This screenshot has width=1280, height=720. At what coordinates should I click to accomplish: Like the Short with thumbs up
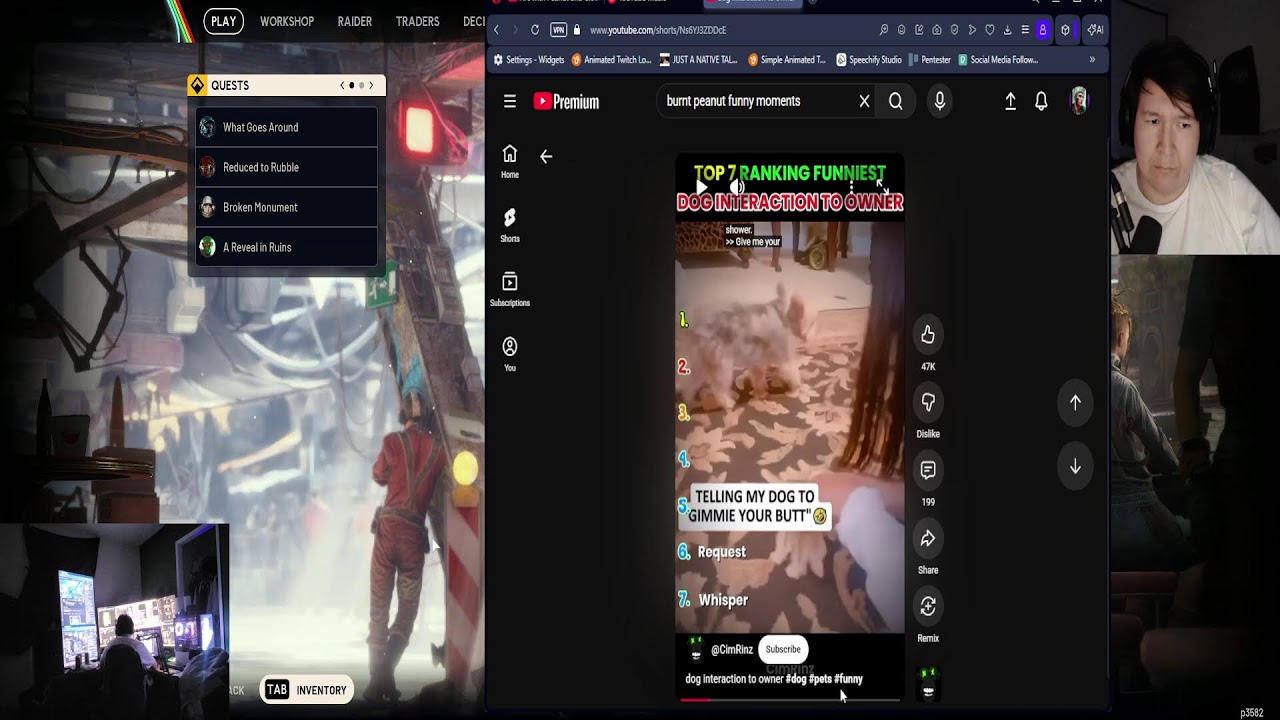(928, 335)
